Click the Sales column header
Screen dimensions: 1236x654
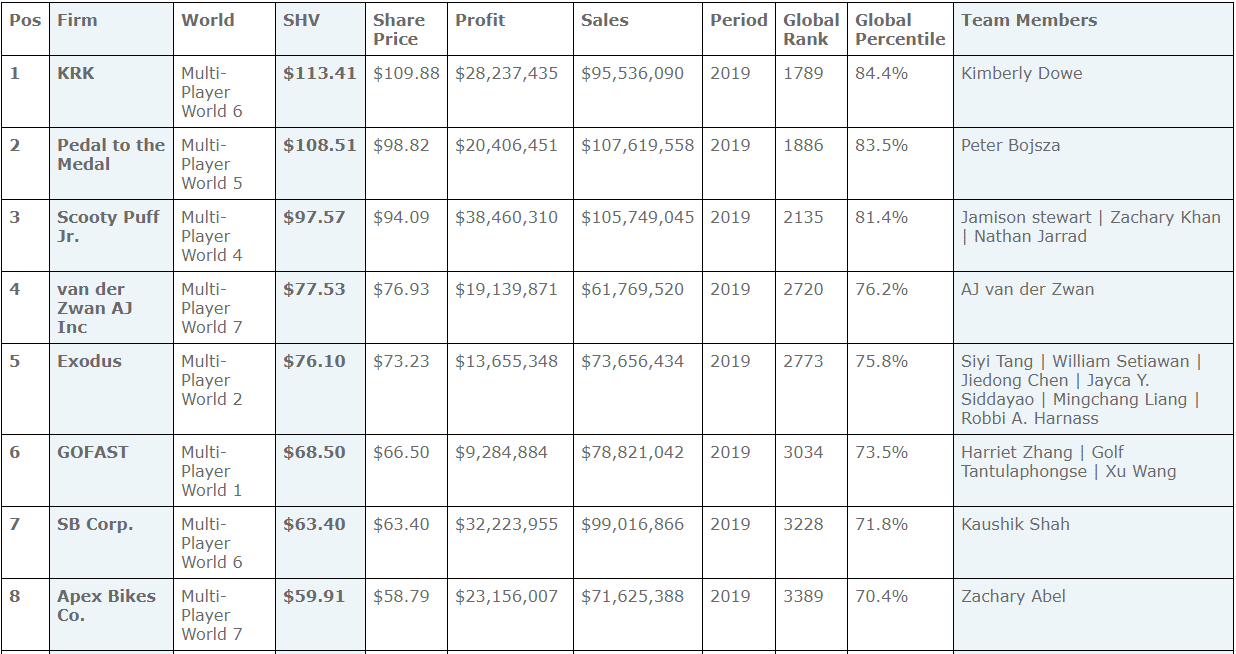[604, 20]
